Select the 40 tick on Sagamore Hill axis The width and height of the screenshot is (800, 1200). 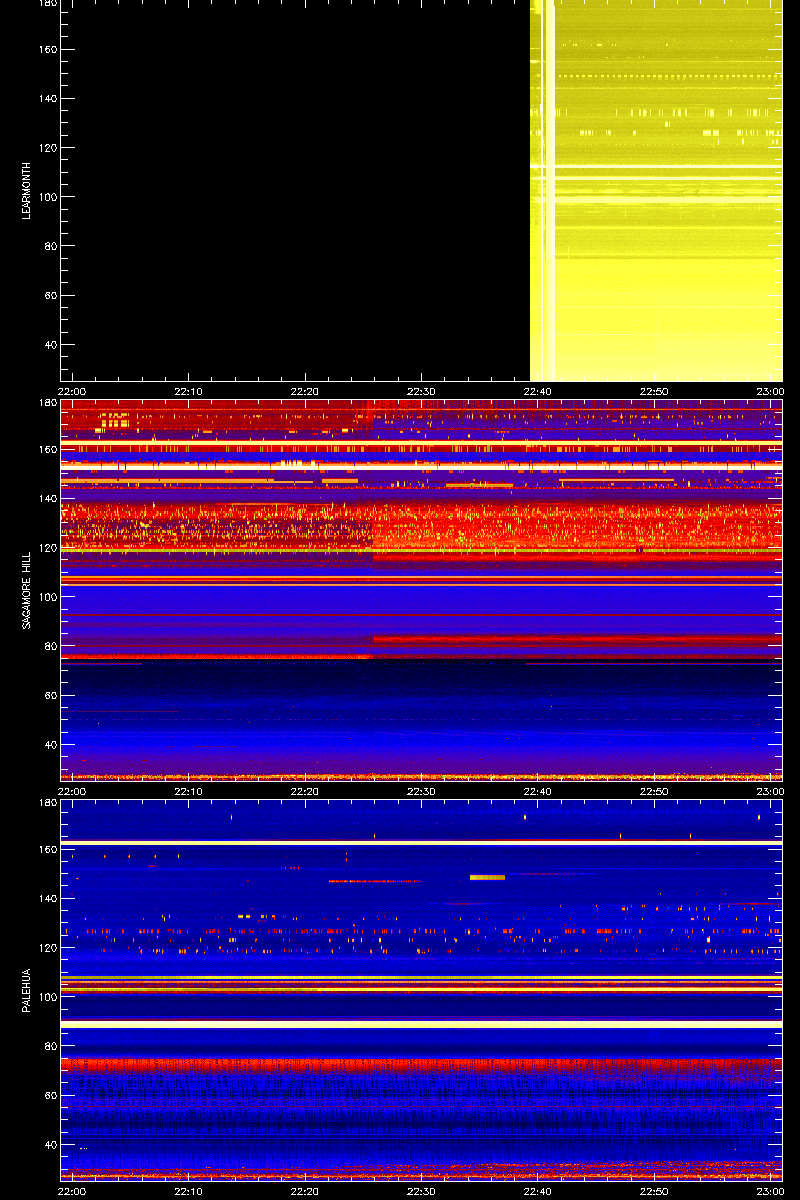tap(51, 745)
